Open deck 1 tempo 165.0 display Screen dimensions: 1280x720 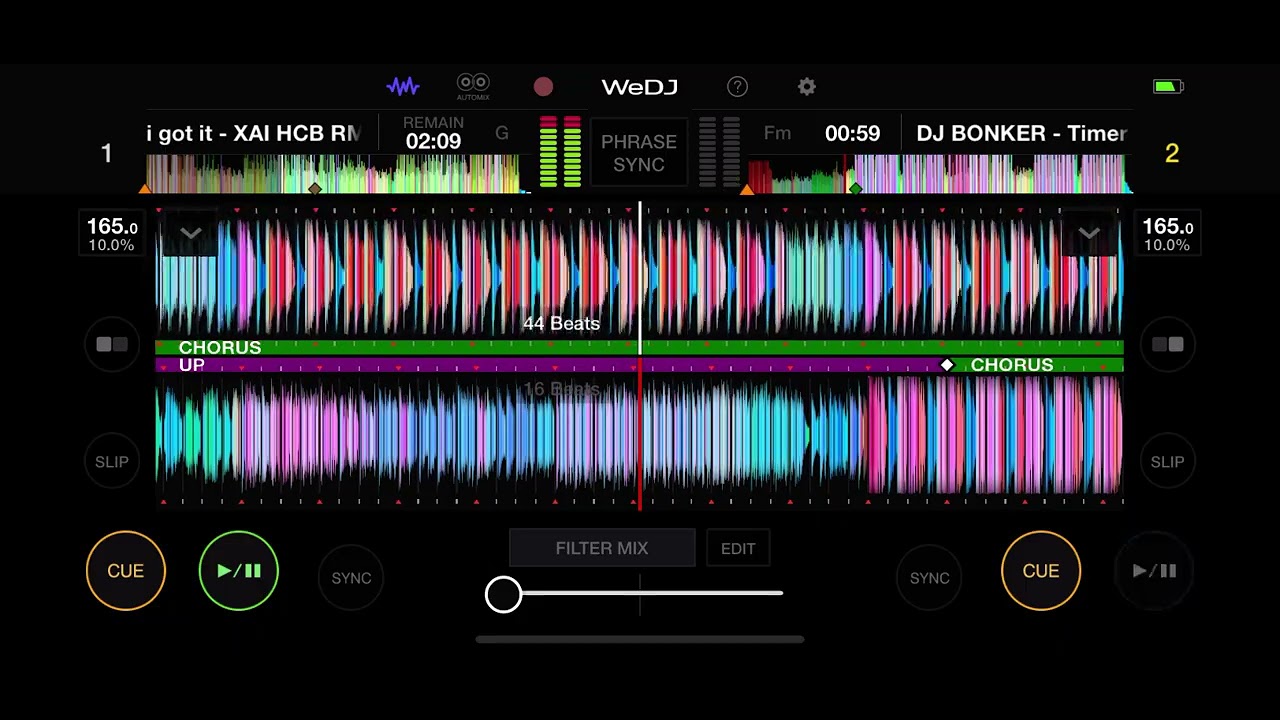point(112,235)
